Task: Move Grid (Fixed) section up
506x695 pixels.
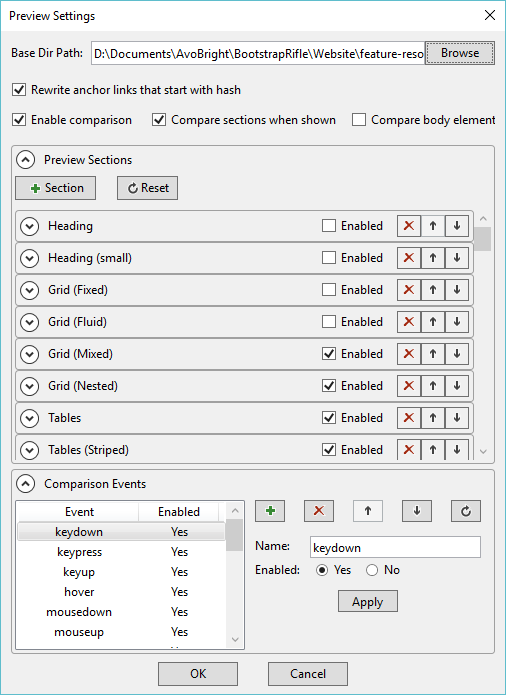Action: coord(432,290)
